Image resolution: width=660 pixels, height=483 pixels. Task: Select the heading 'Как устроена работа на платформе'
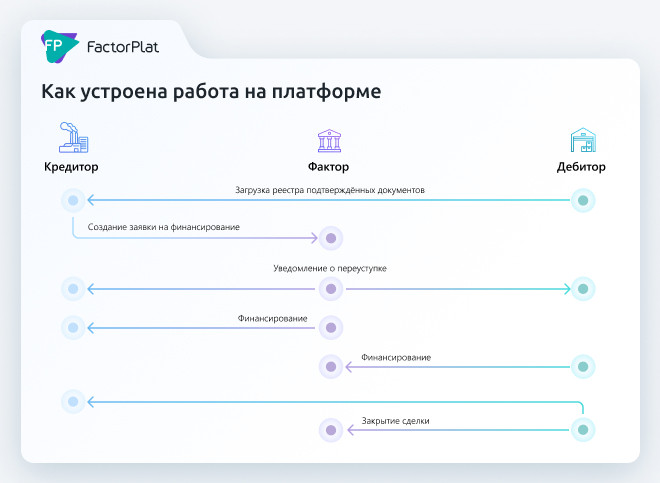[211, 91]
